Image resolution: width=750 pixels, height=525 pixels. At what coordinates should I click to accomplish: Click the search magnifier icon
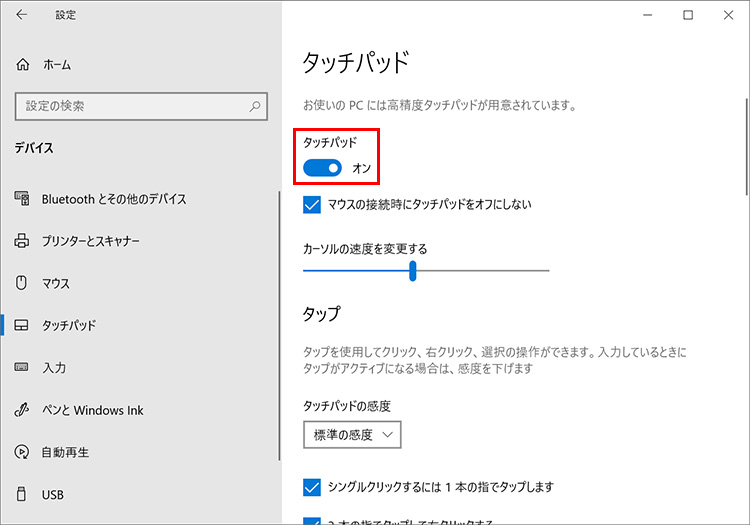coord(256,105)
